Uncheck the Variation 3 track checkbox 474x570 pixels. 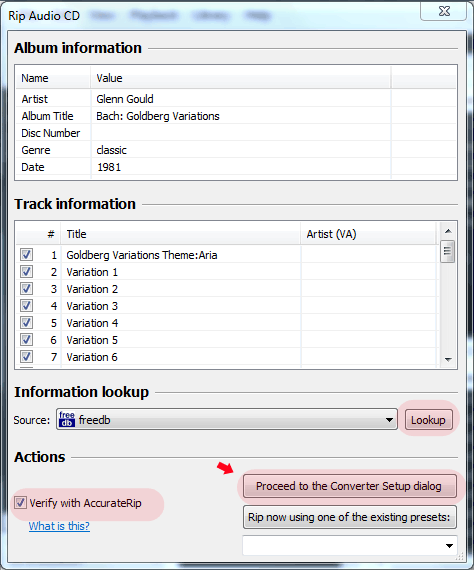click(x=26, y=305)
